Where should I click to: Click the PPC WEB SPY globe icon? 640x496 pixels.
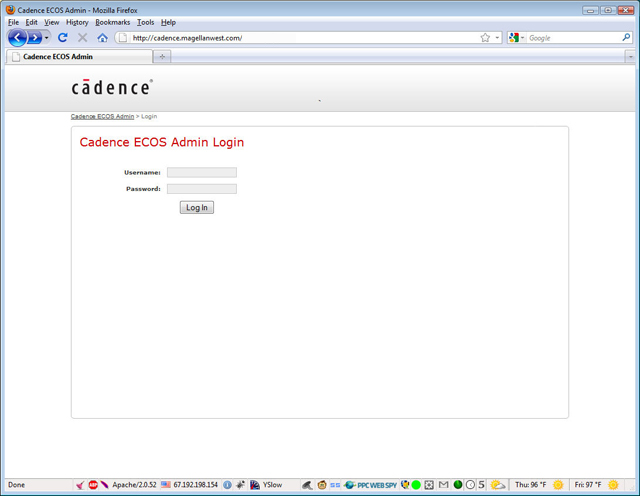click(x=349, y=485)
